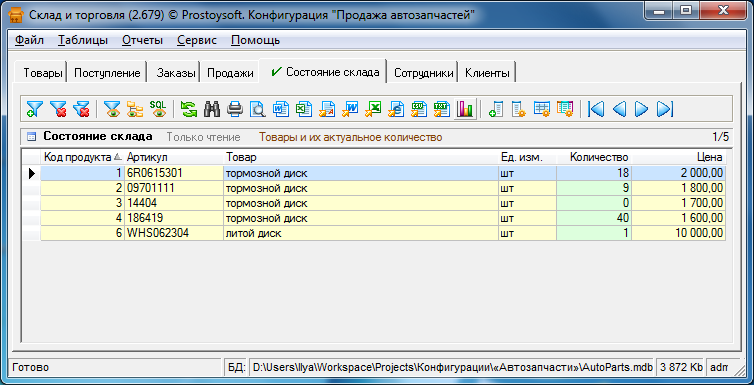Click the price cell 10 000,00

click(x=679, y=234)
